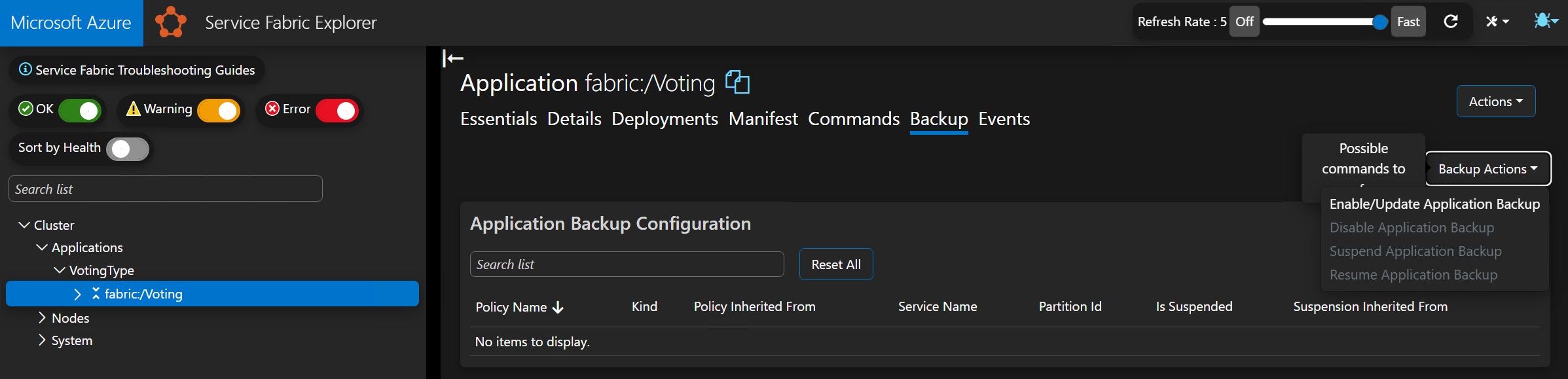Viewport: 1568px width, 379px height.
Task: Toggle the OK health filter switch
Action: (x=80, y=110)
